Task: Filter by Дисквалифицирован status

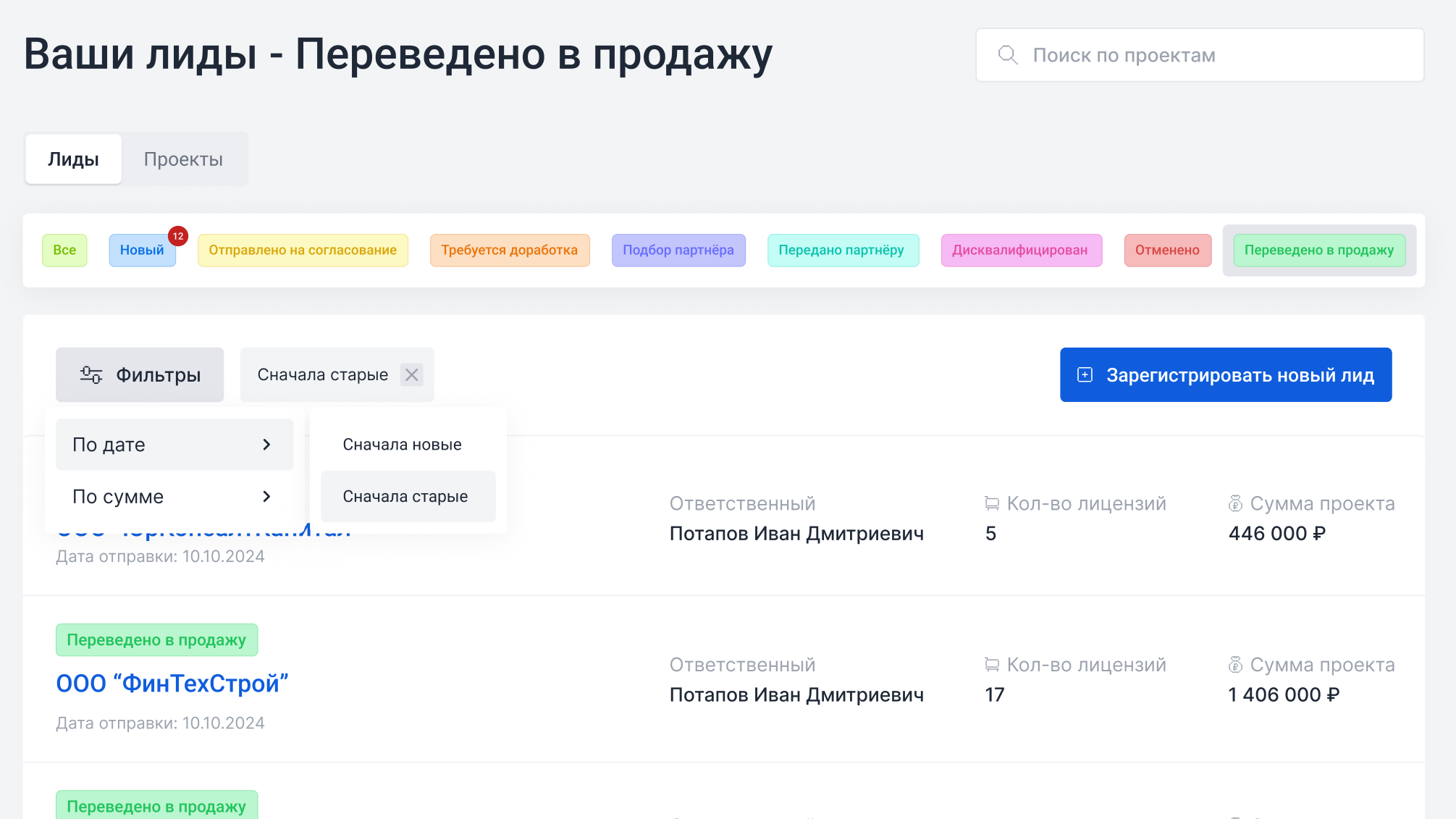Action: [1022, 251]
